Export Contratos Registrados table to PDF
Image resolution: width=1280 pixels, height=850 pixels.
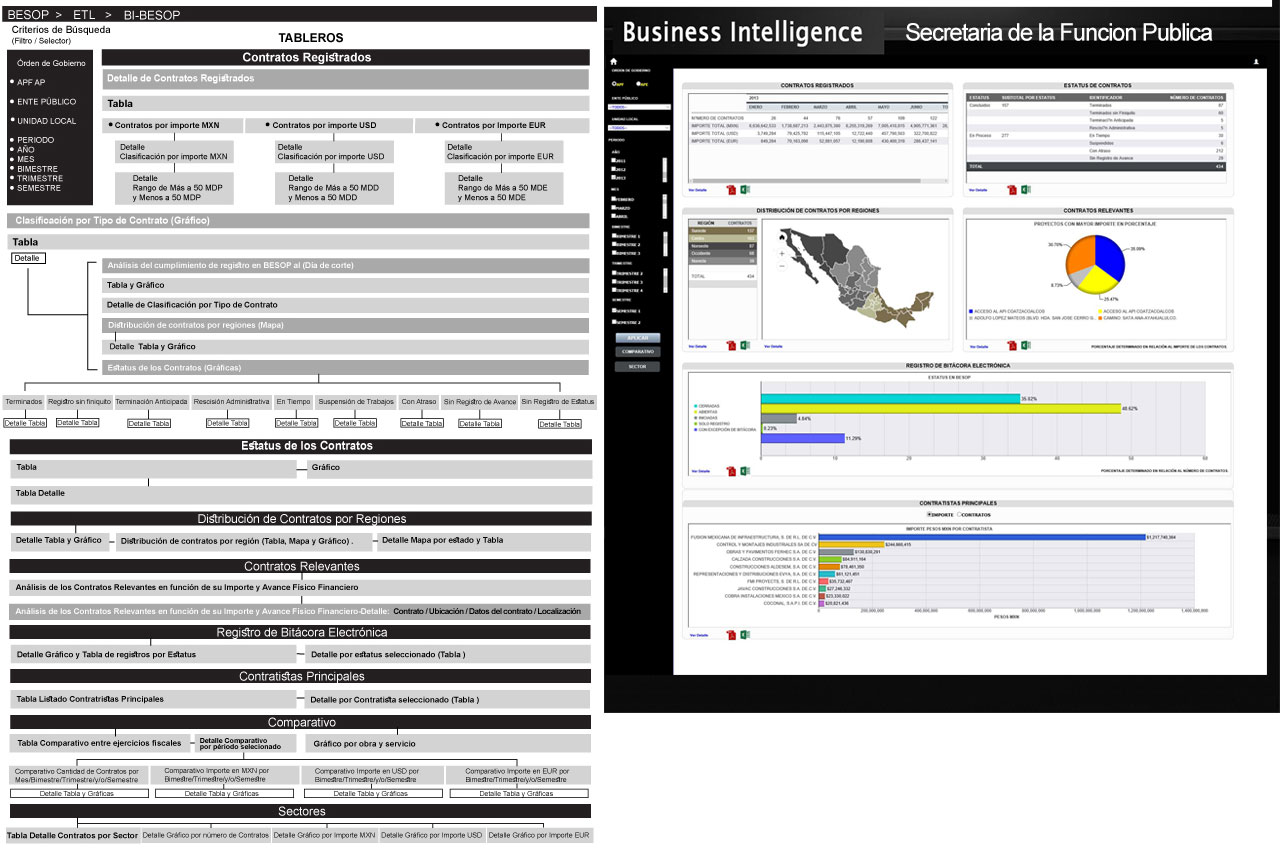731,189
